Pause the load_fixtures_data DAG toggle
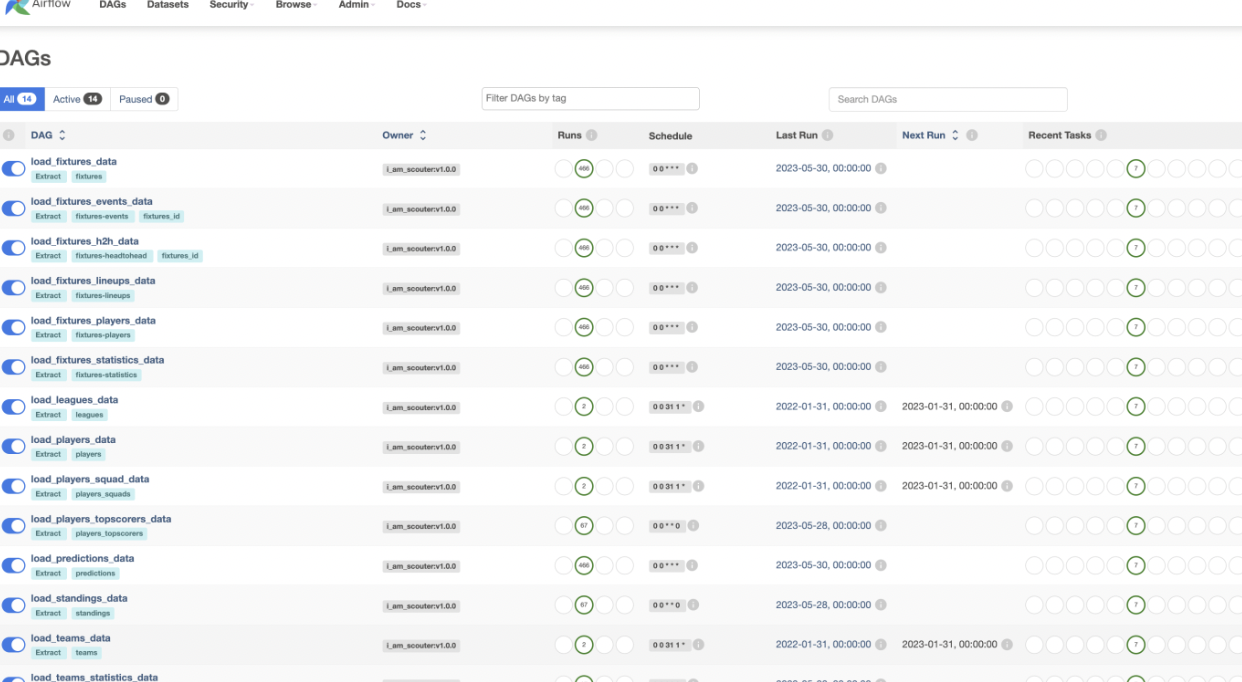 pos(13,169)
